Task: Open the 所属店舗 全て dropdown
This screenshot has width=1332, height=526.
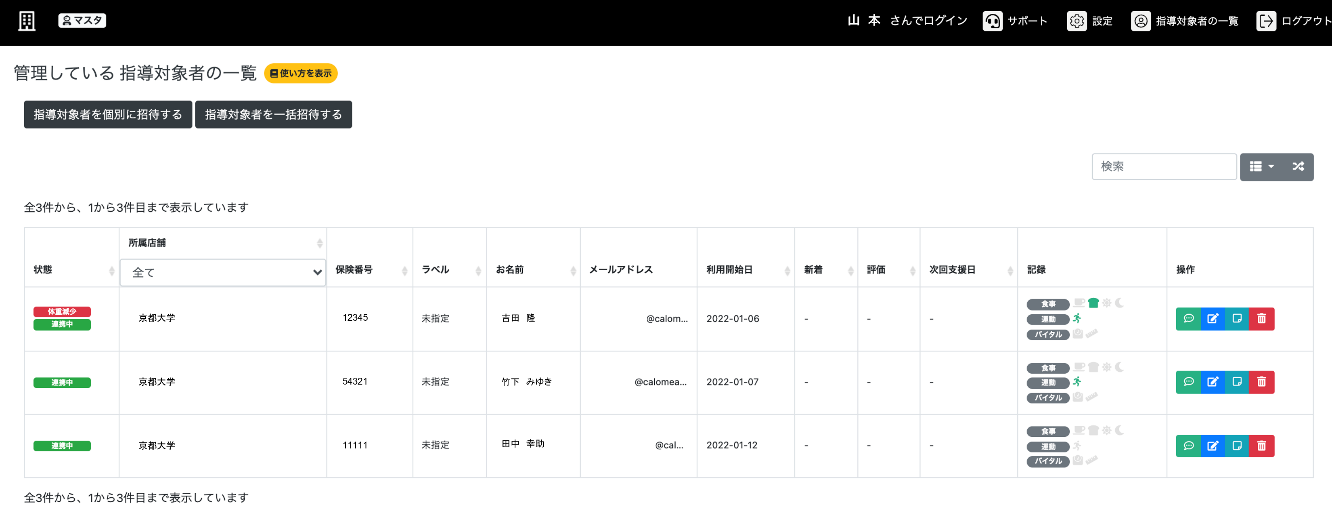Action: (x=223, y=272)
